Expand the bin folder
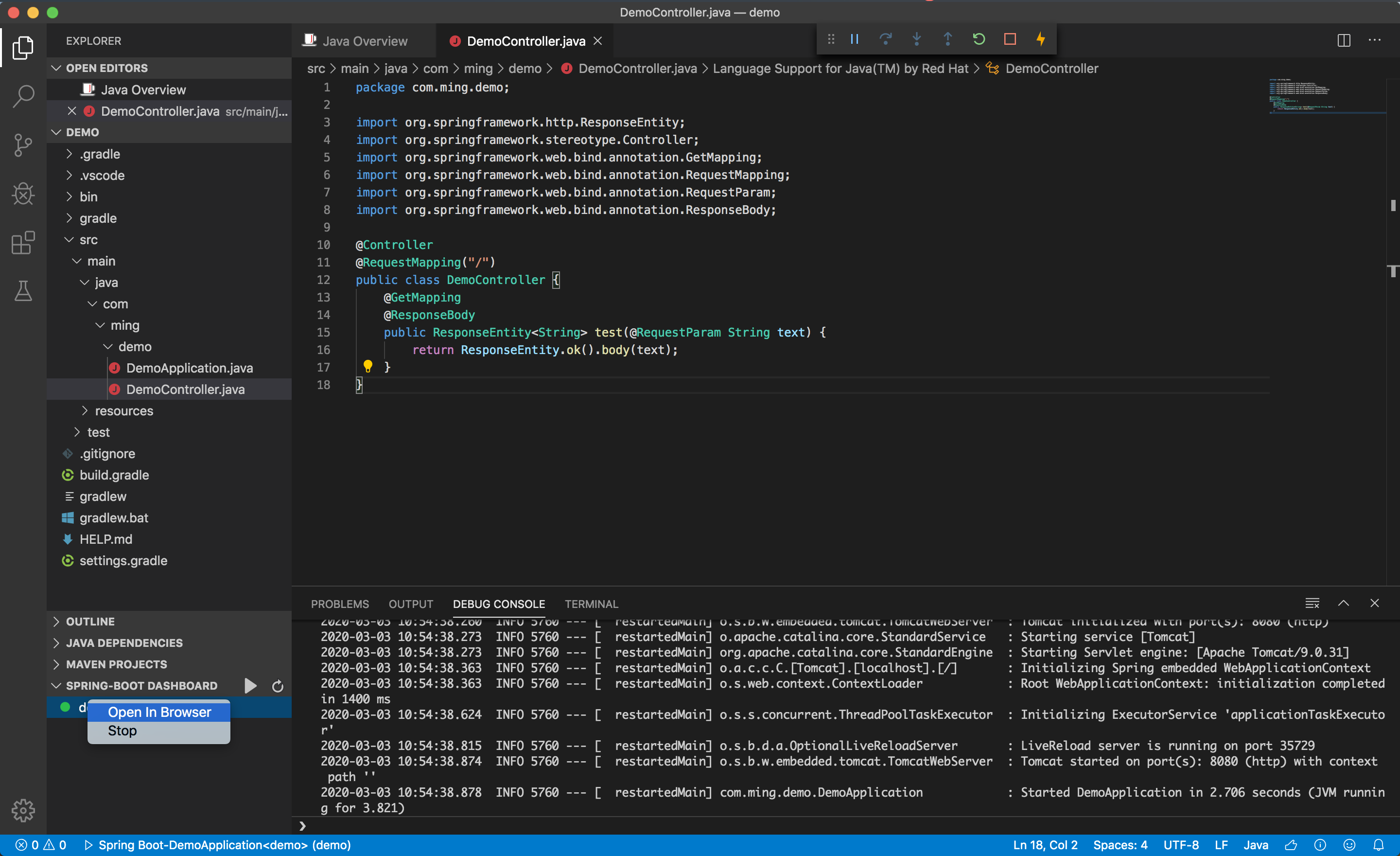Screen dimensions: 1400x856 (70, 196)
